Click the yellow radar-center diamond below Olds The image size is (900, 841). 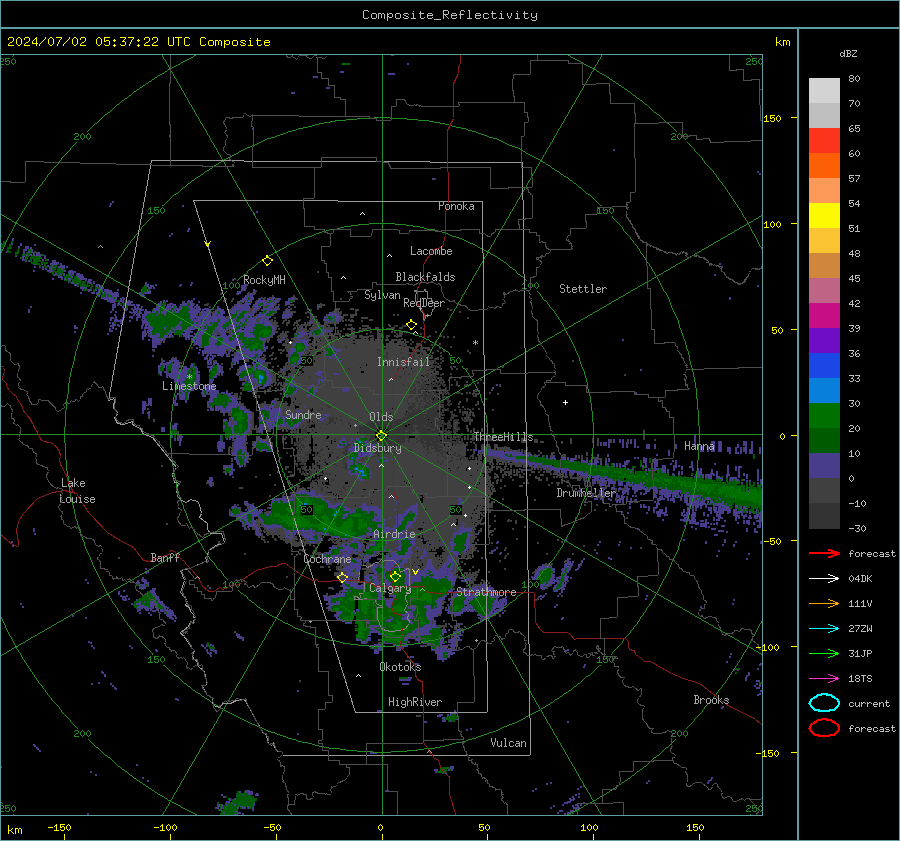point(381,435)
